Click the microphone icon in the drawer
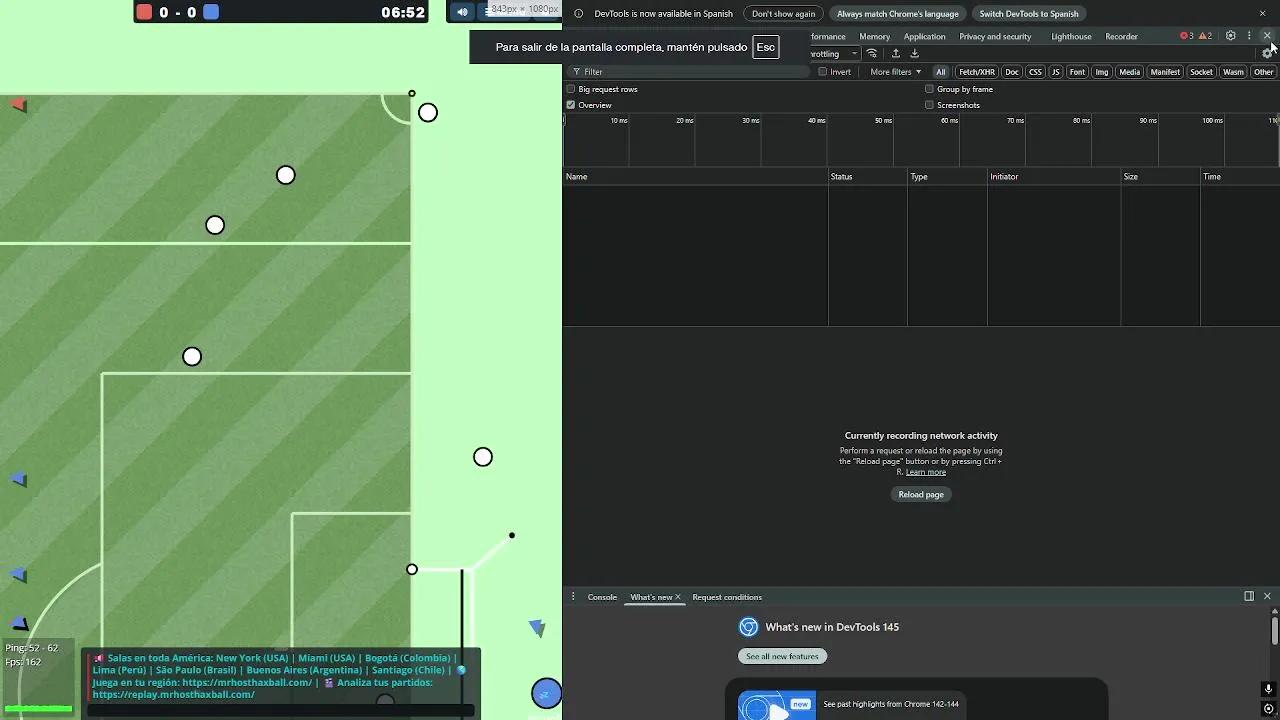 1268,689
